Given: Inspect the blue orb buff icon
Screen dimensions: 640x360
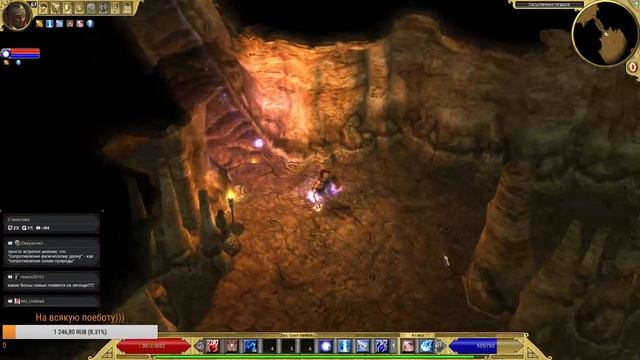Looking at the screenshot, I should (90, 24).
